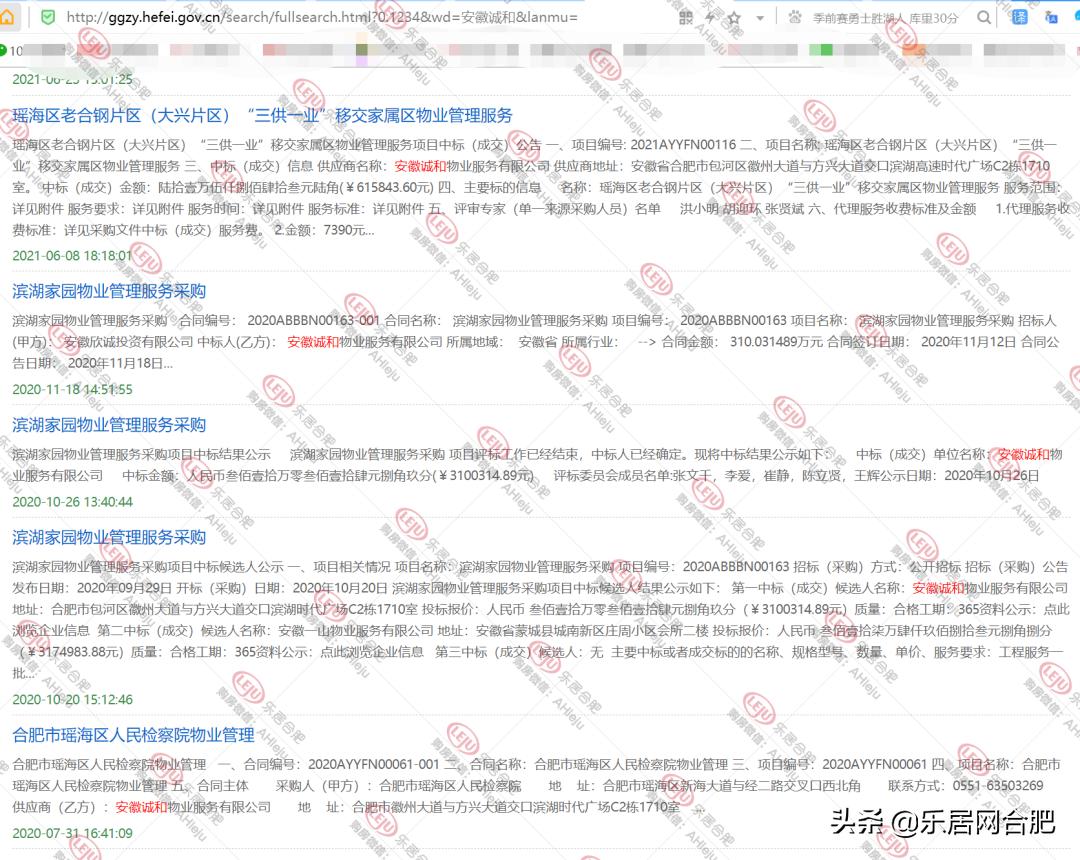Click the lightning speed-mode icon
Image resolution: width=1080 pixels, height=860 pixels.
point(710,17)
